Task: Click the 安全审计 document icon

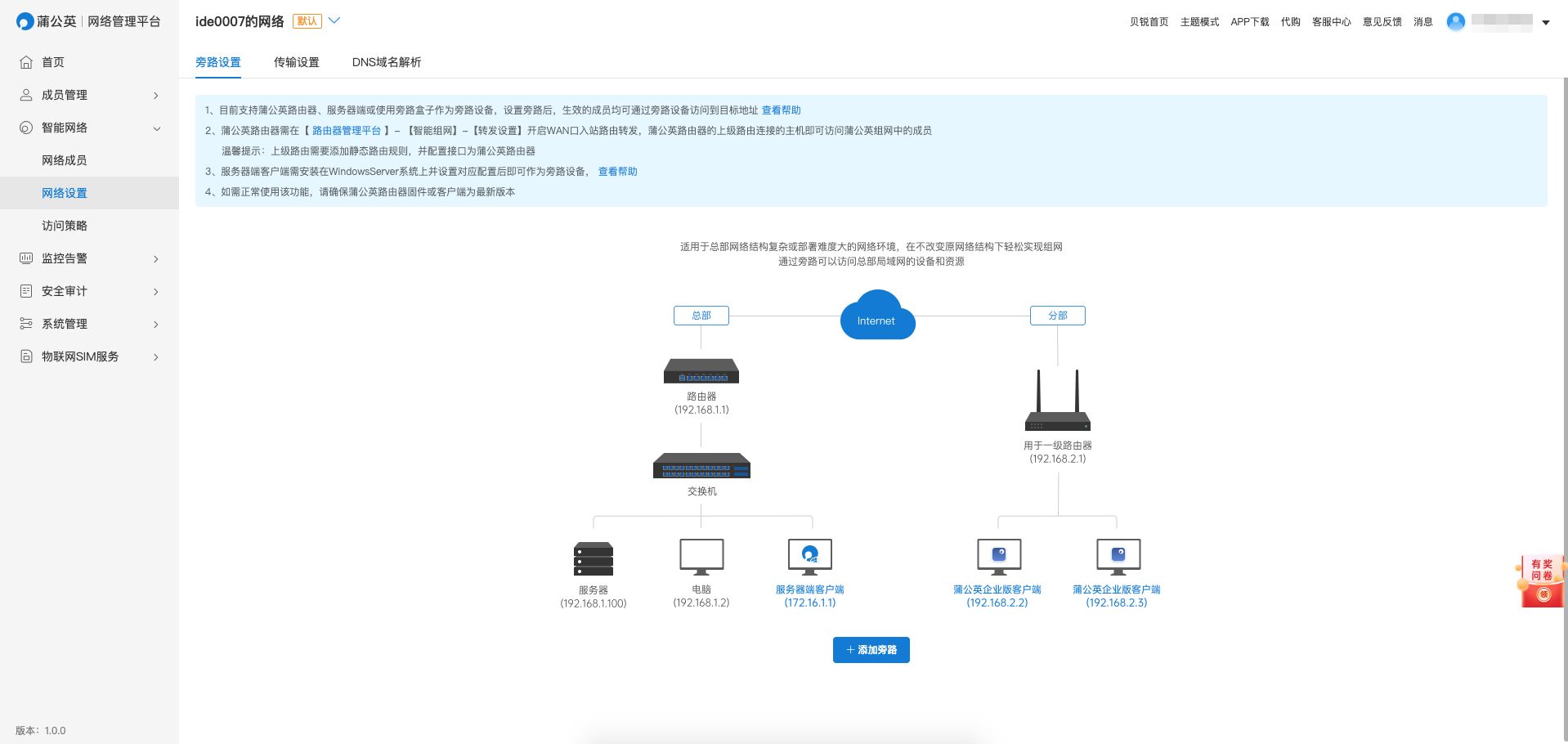Action: tap(26, 291)
